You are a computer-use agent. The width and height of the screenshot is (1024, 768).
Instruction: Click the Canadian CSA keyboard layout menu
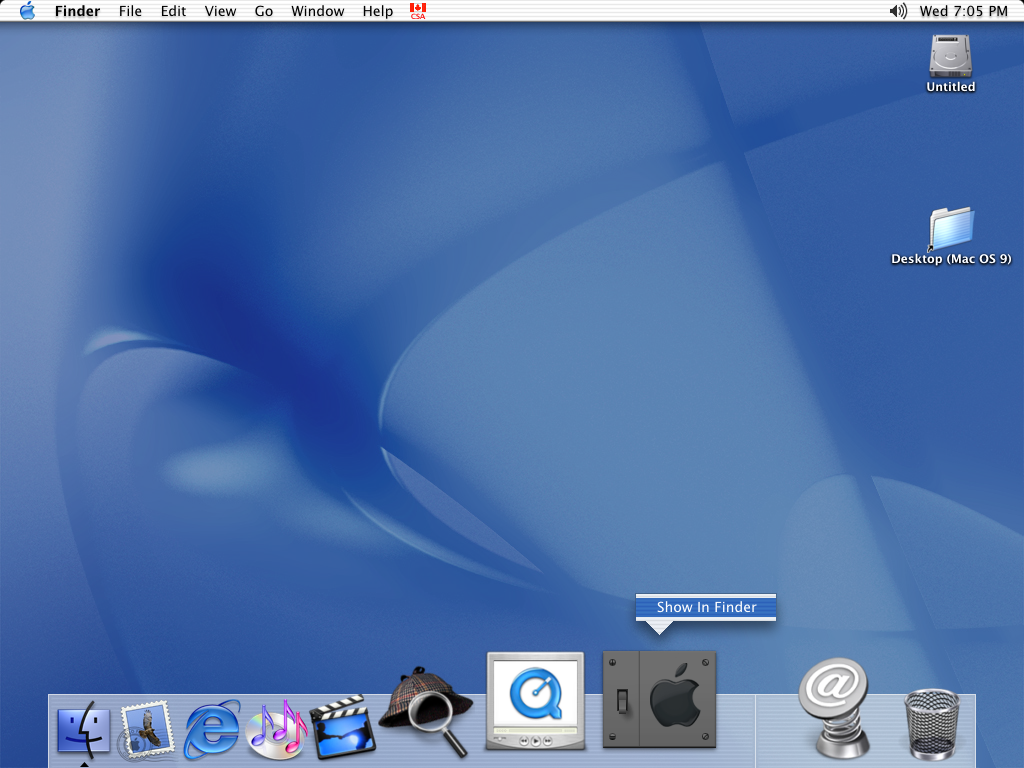418,11
